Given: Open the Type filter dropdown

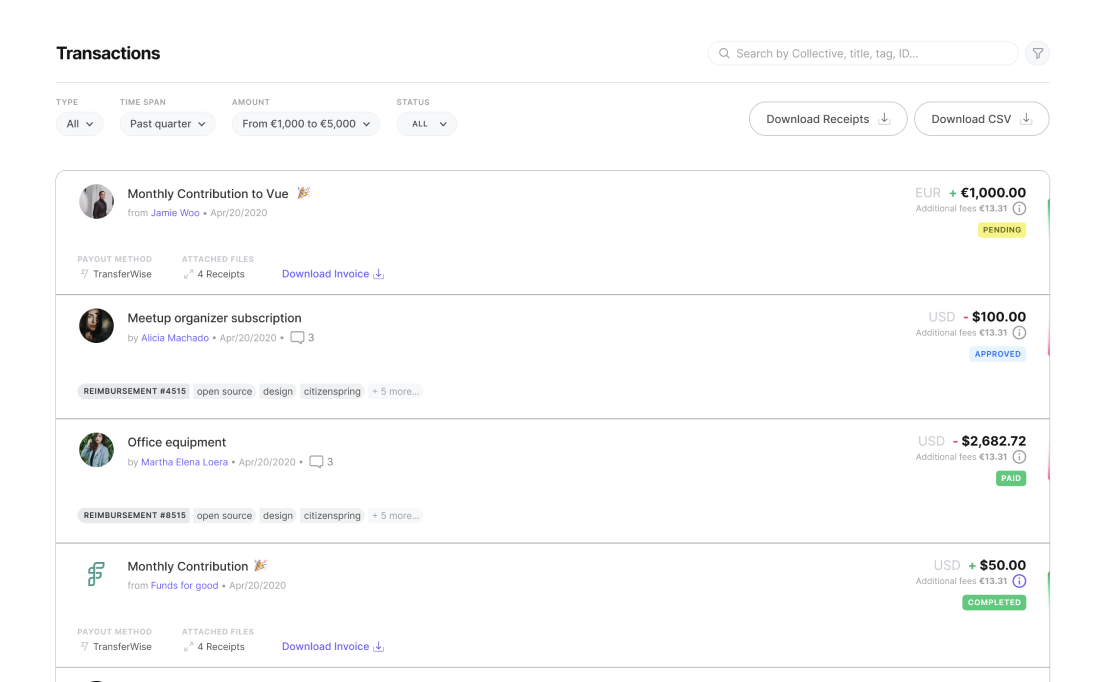Looking at the screenshot, I should point(80,124).
